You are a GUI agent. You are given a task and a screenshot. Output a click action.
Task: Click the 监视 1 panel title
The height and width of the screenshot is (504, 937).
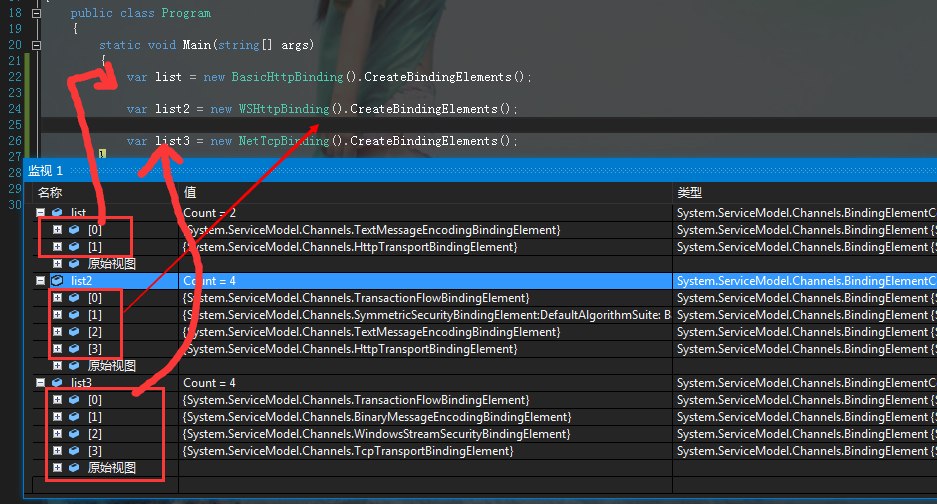45,171
